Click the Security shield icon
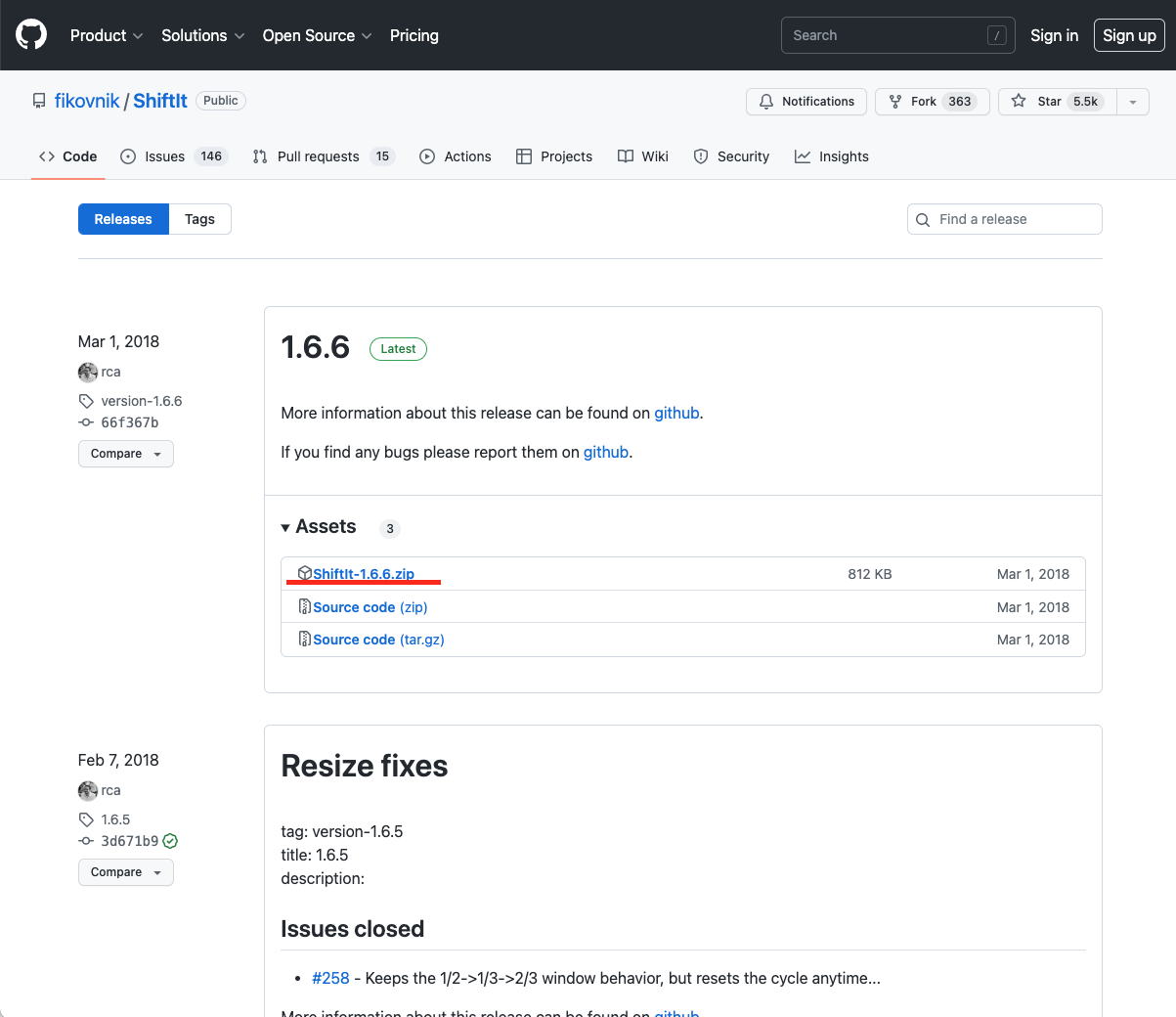Screen dimensions: 1176x1017 point(701,156)
